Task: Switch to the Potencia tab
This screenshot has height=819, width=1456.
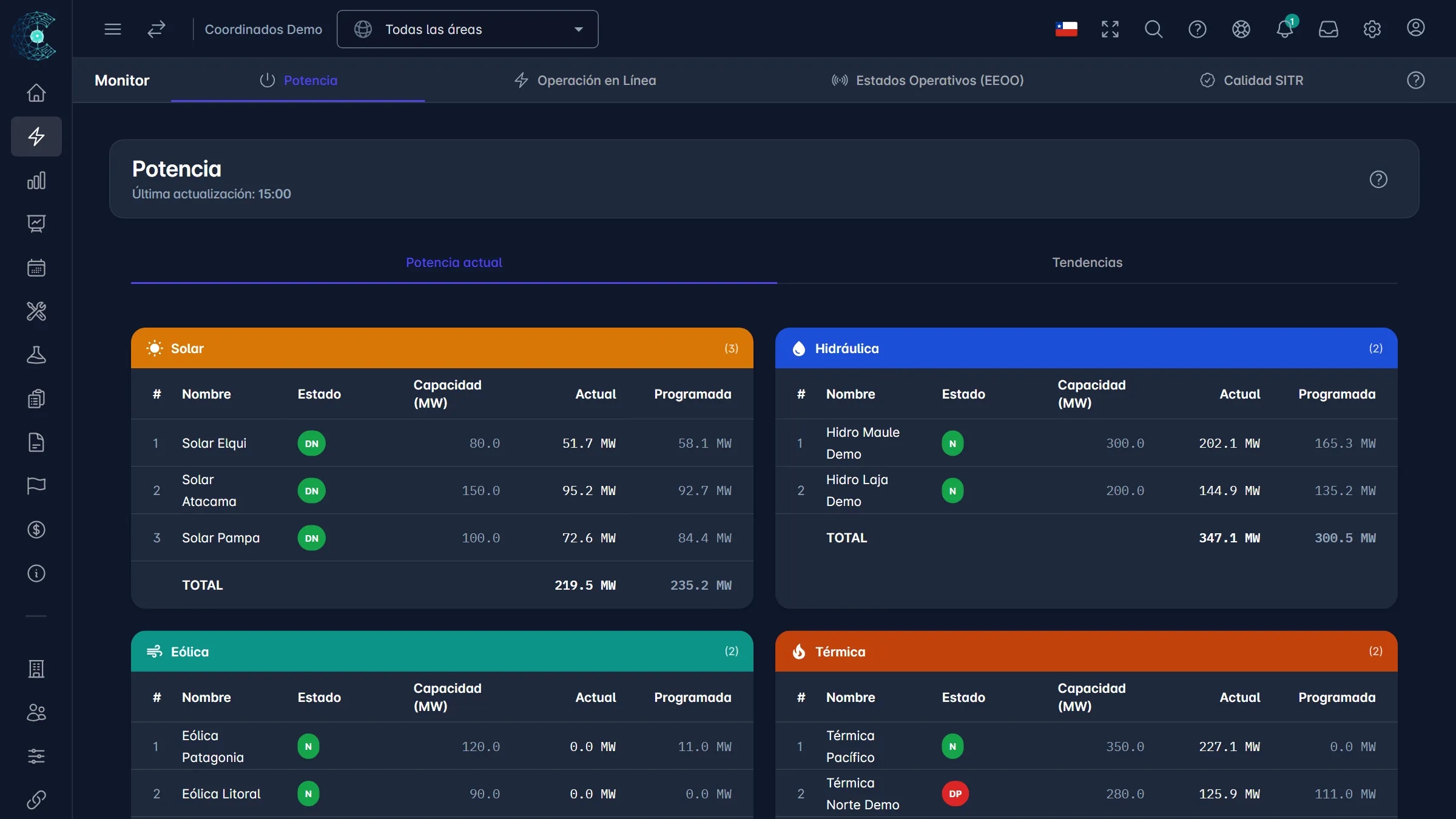Action: pyautogui.click(x=298, y=80)
